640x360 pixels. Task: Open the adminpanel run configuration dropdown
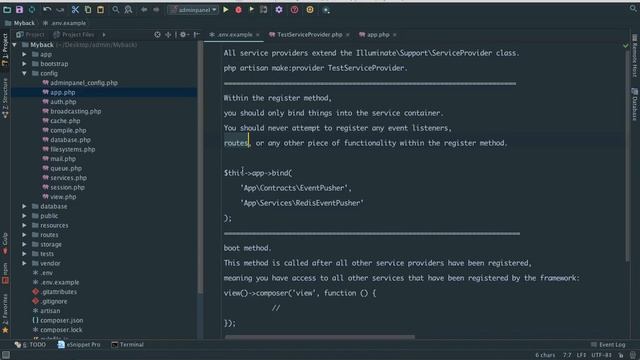pyautogui.click(x=193, y=10)
